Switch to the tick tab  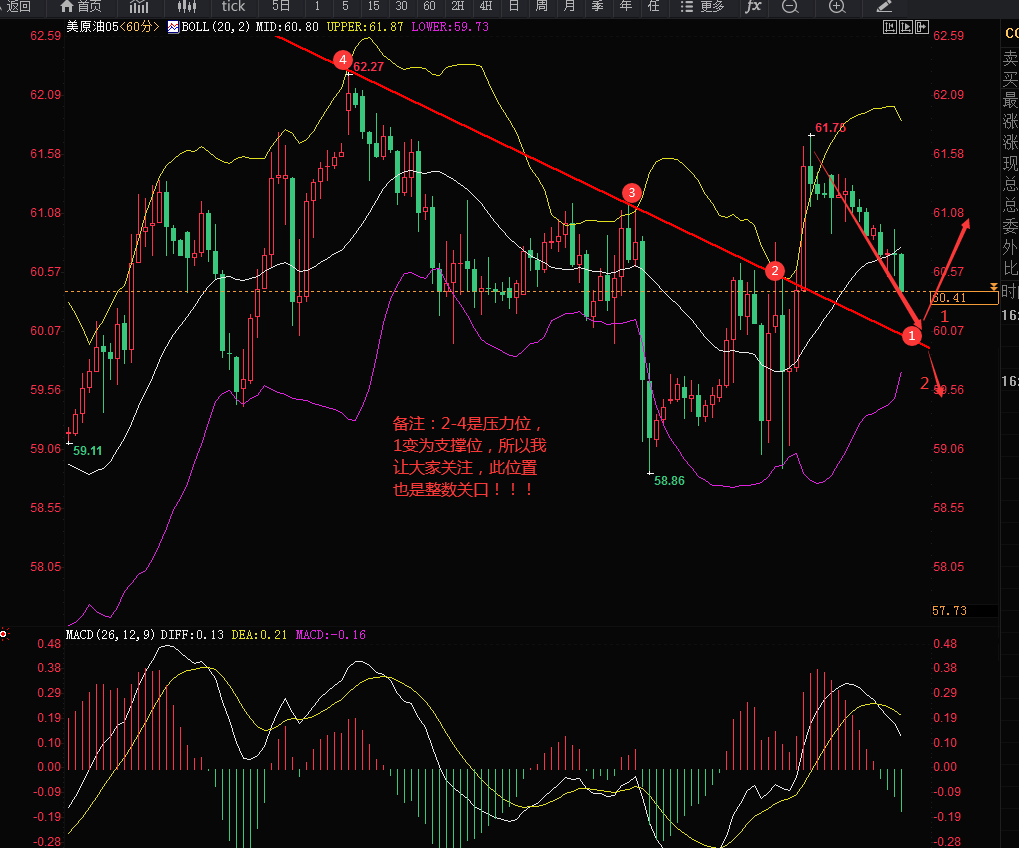click(x=233, y=6)
